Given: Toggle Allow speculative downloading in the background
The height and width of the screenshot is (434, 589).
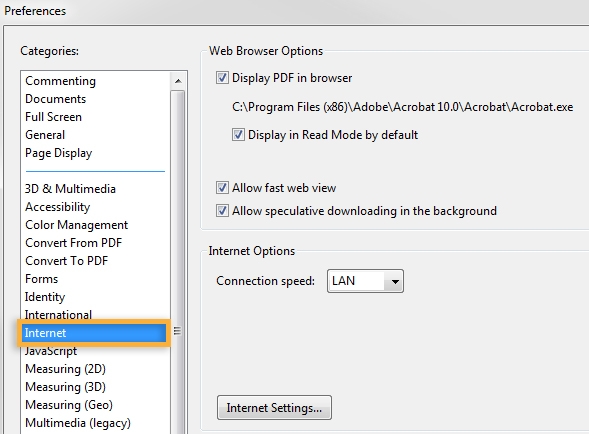Looking at the screenshot, I should coord(222,211).
